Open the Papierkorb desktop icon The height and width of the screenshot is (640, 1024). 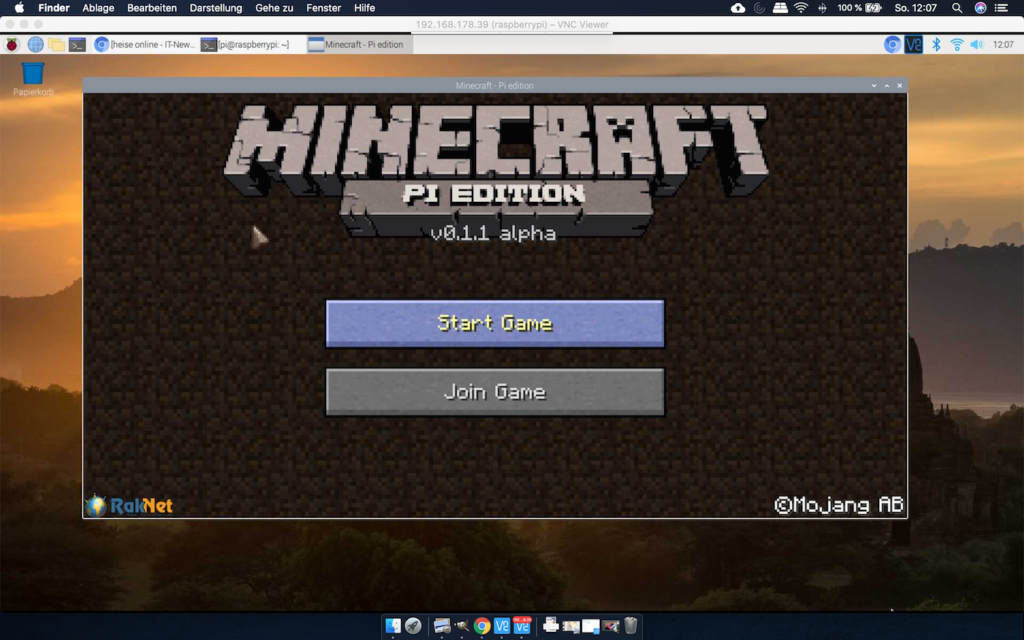[x=33, y=79]
